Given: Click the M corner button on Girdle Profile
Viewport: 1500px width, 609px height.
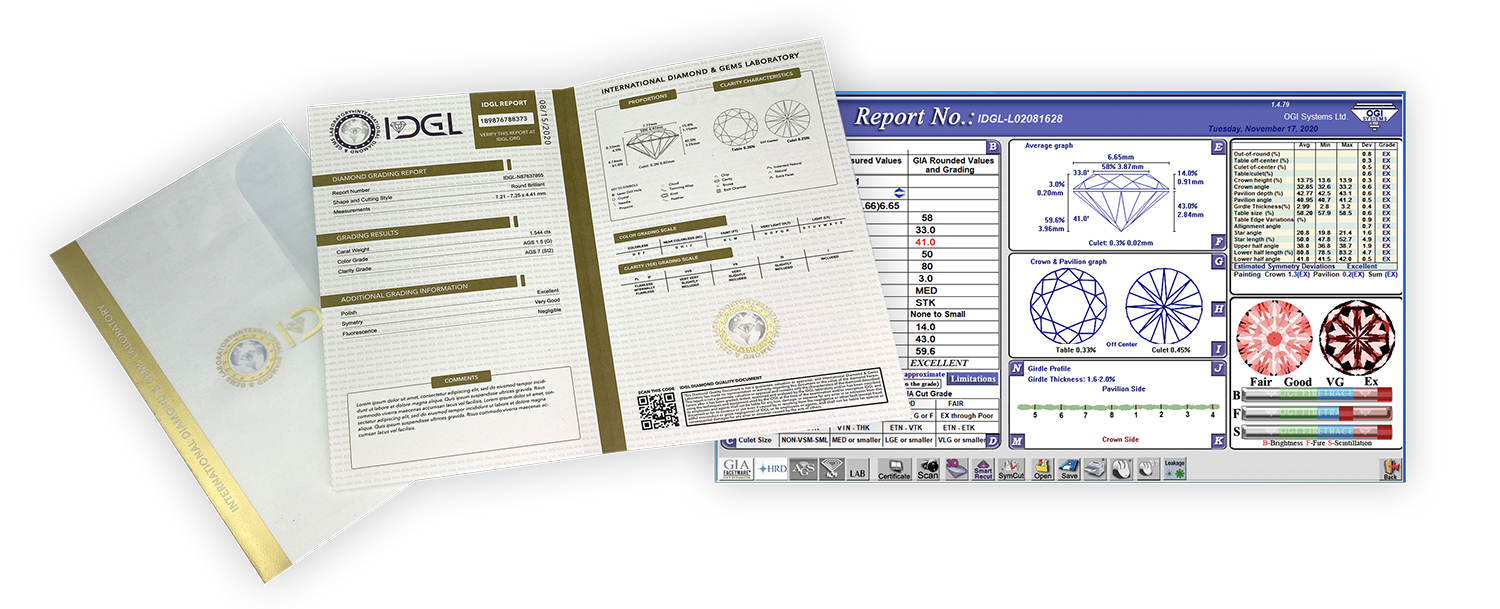Looking at the screenshot, I should (x=1016, y=440).
